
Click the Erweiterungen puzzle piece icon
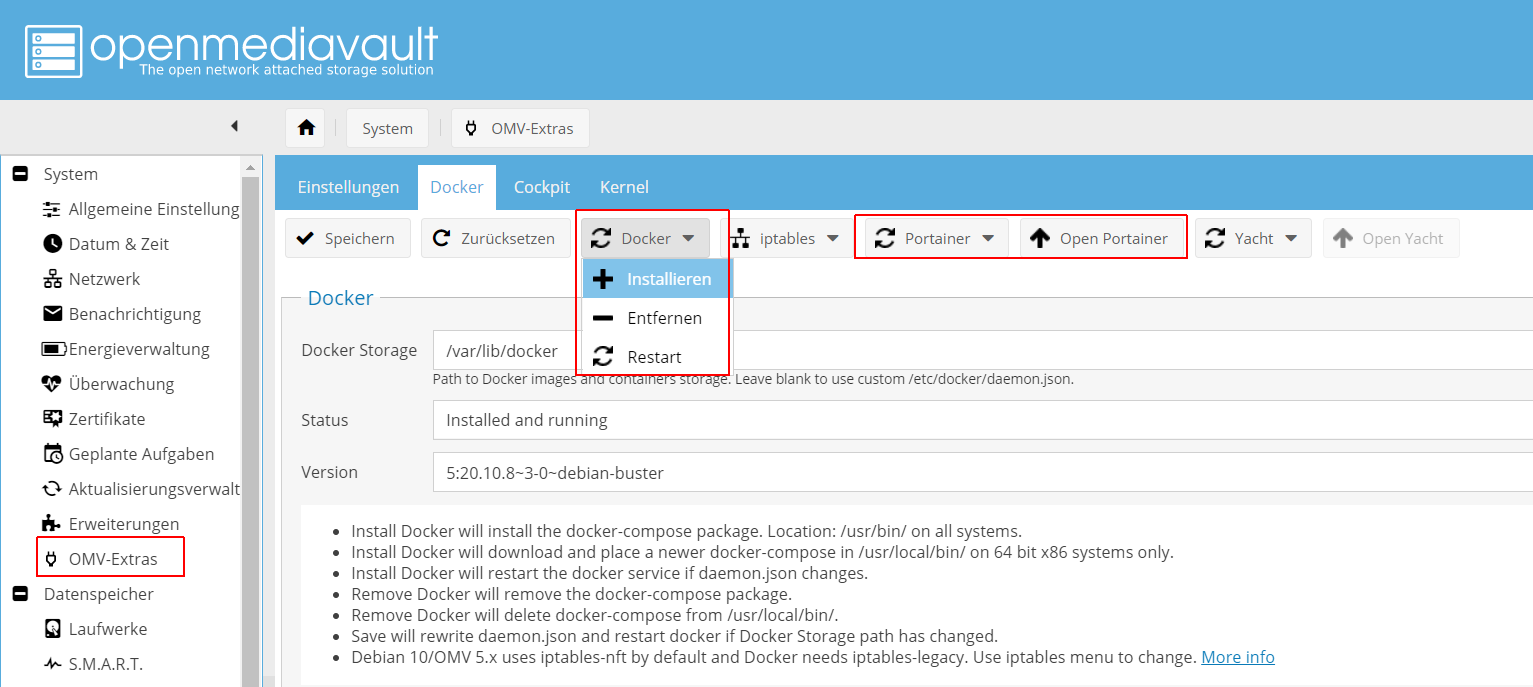point(52,524)
